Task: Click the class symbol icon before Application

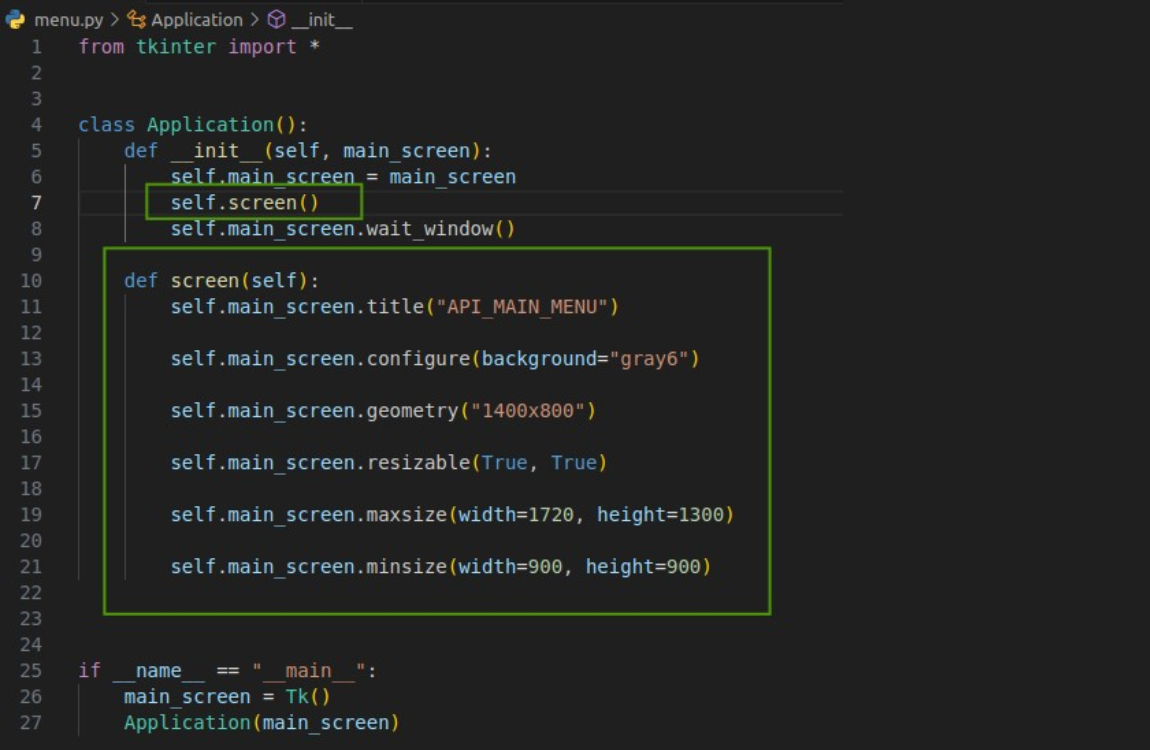Action: (137, 20)
